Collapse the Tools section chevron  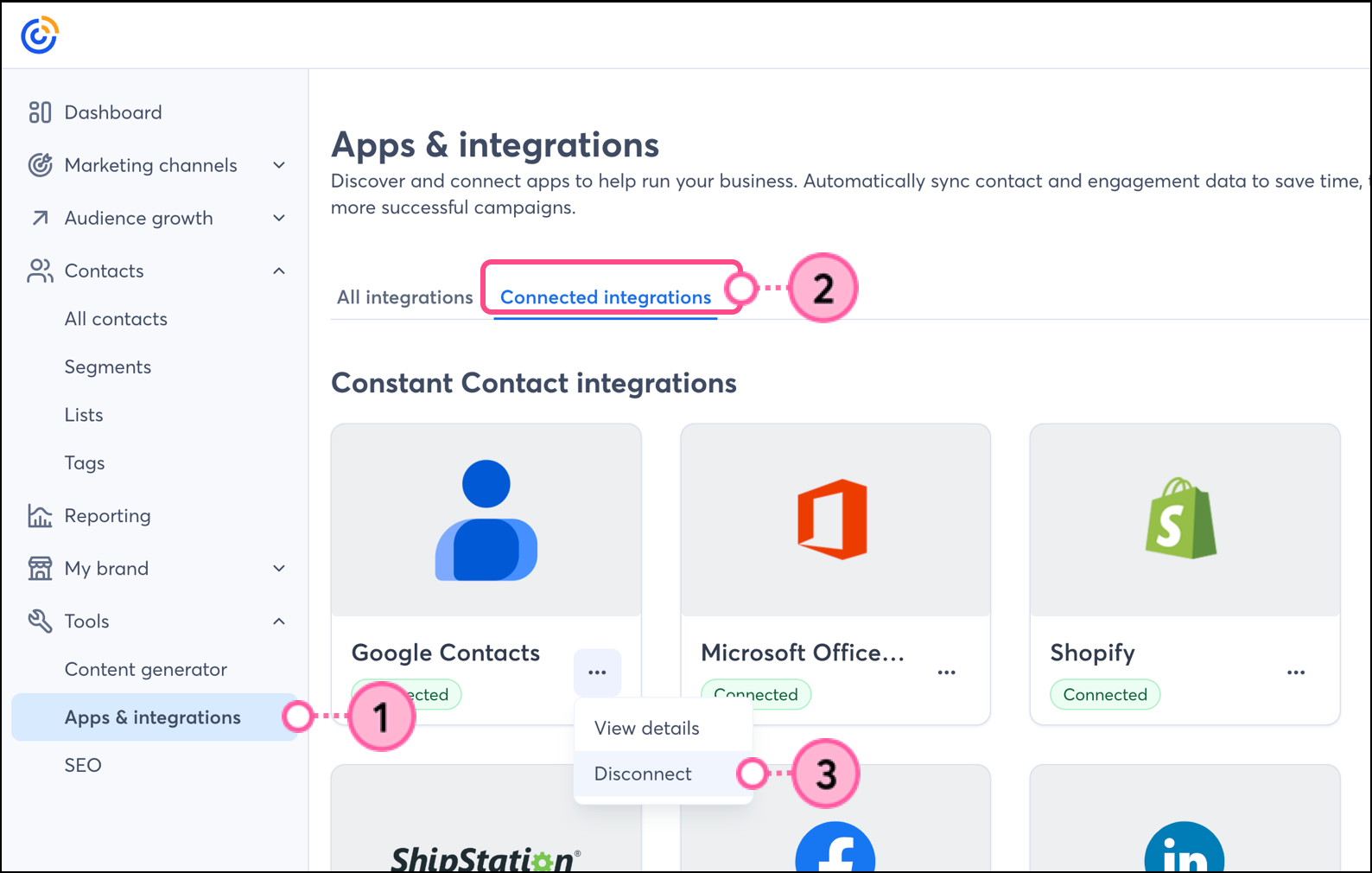tap(279, 621)
